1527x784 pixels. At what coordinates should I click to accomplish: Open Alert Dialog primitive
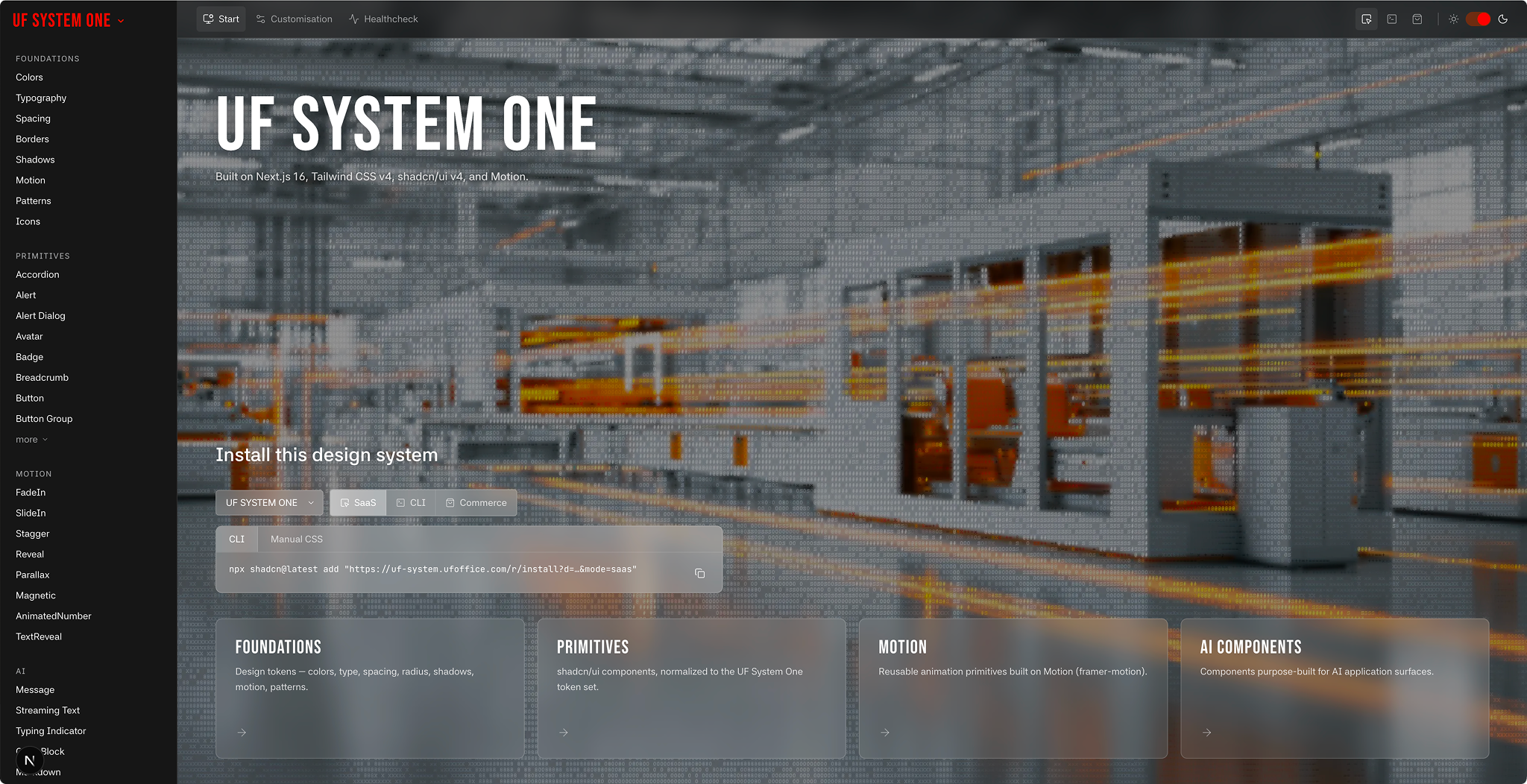[x=40, y=316]
